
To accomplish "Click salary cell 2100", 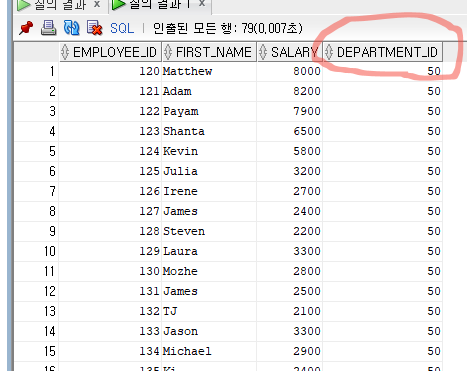I will 289,311.
